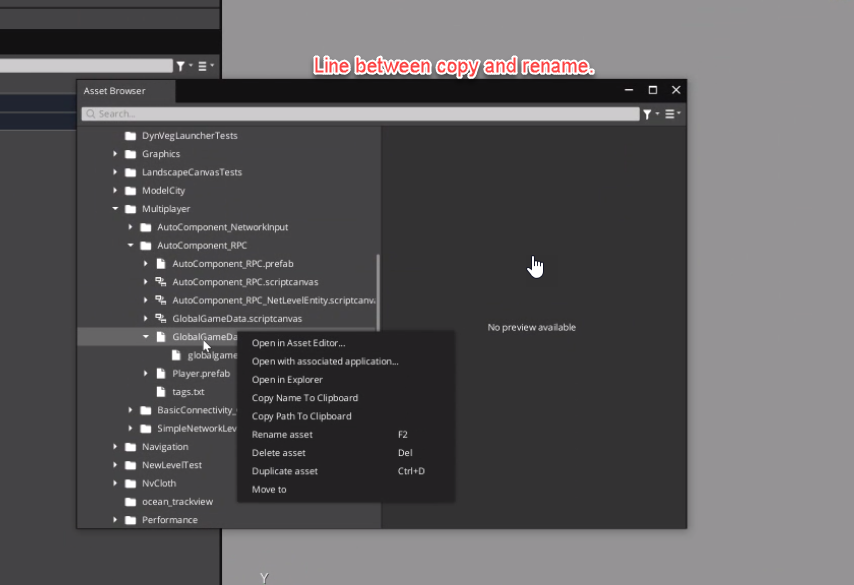Click the Graphics folder icon
The width and height of the screenshot is (854, 585).
pyautogui.click(x=131, y=153)
